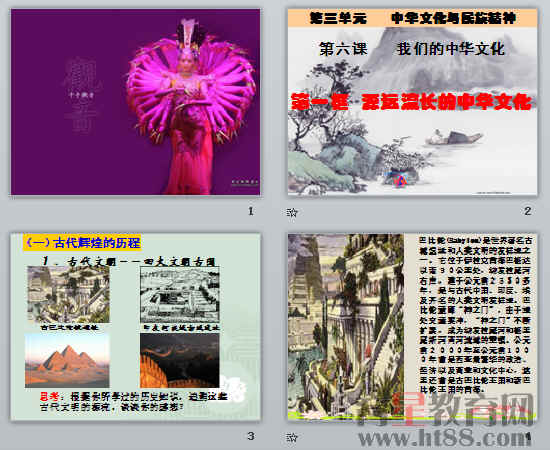This screenshot has width=550, height=450.
Task: Click the red 思考 prompt on slide 3
Action: pyautogui.click(x=50, y=397)
